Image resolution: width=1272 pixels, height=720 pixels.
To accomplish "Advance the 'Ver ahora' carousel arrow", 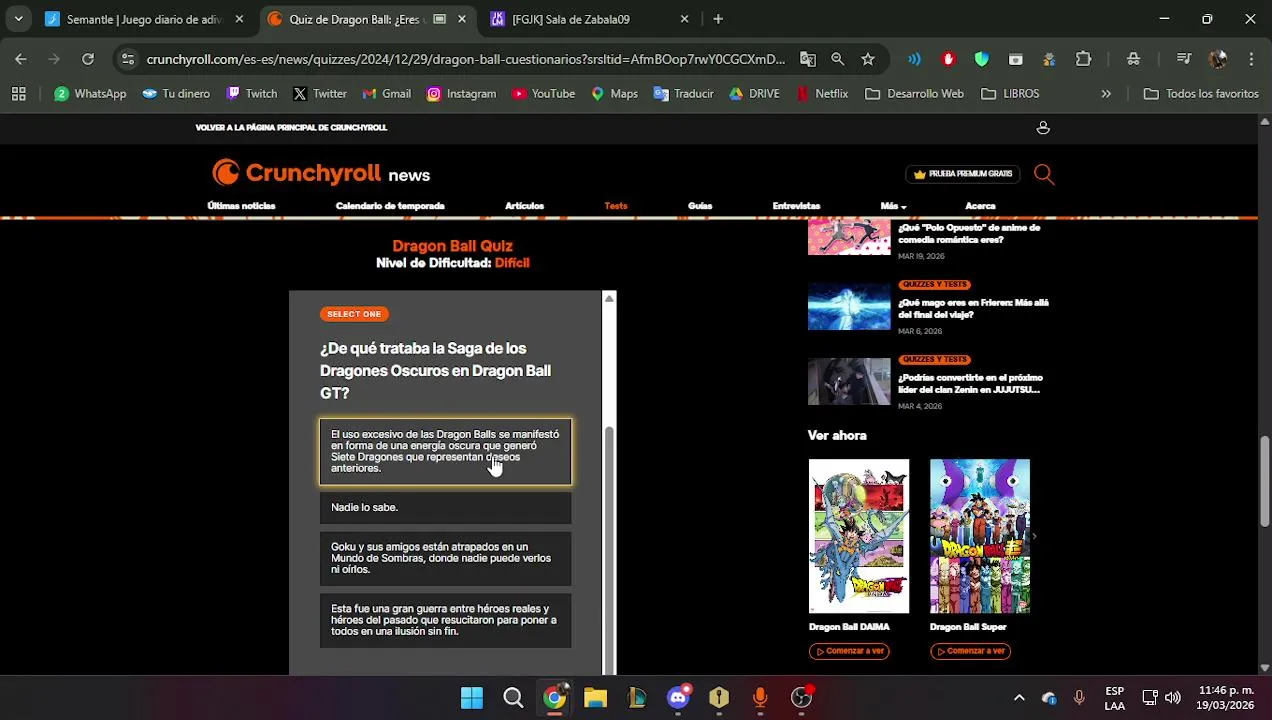I will pyautogui.click(x=1034, y=536).
